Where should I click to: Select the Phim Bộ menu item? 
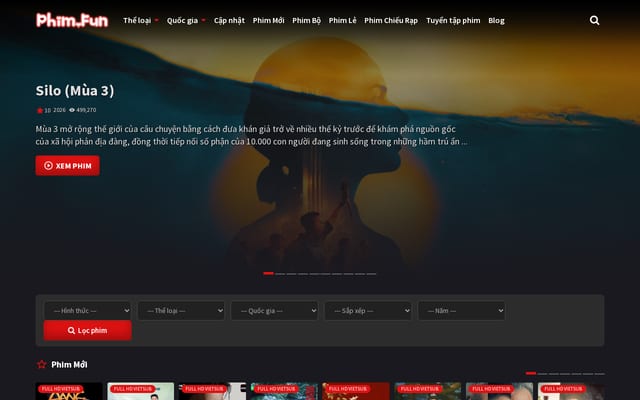[306, 20]
